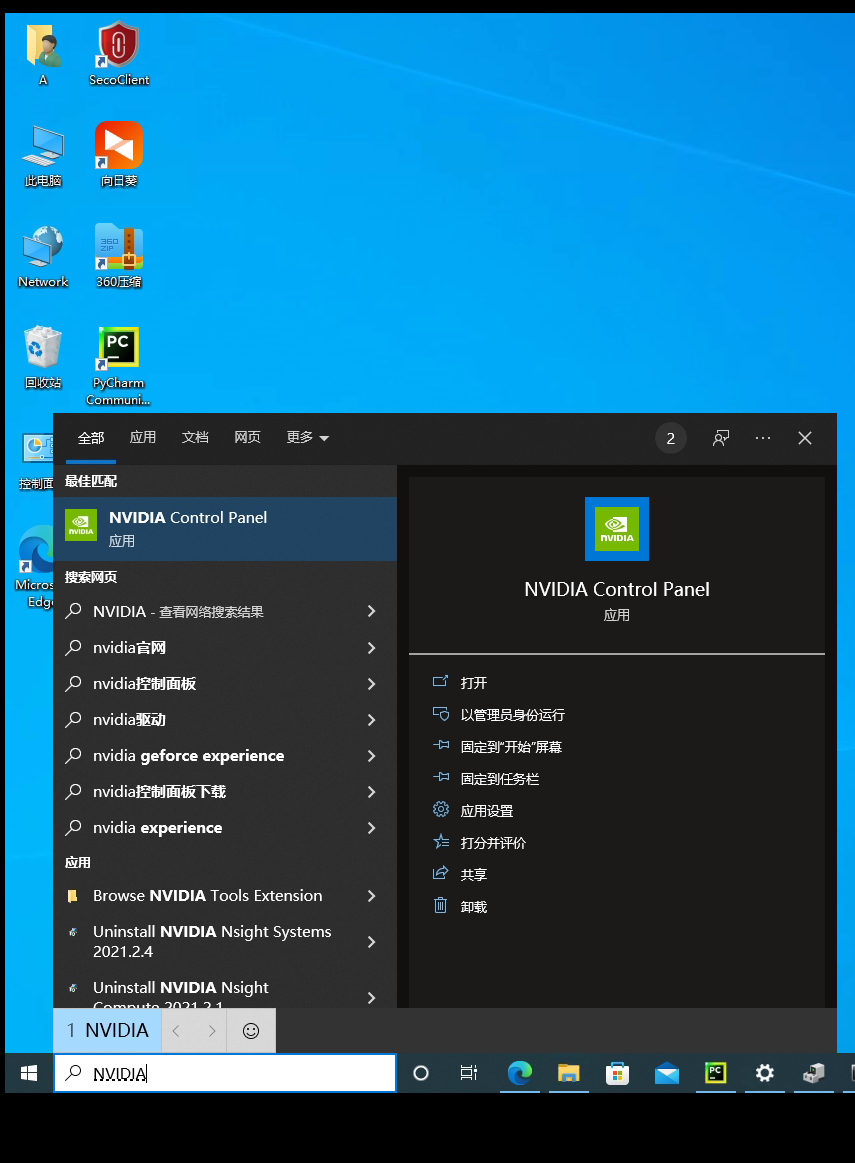Switch to the 网页 search tab
The width and height of the screenshot is (855, 1163).
247,438
